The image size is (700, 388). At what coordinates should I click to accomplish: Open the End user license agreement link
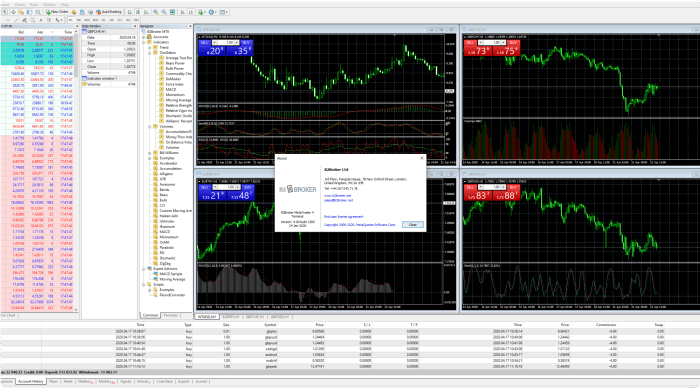[344, 217]
